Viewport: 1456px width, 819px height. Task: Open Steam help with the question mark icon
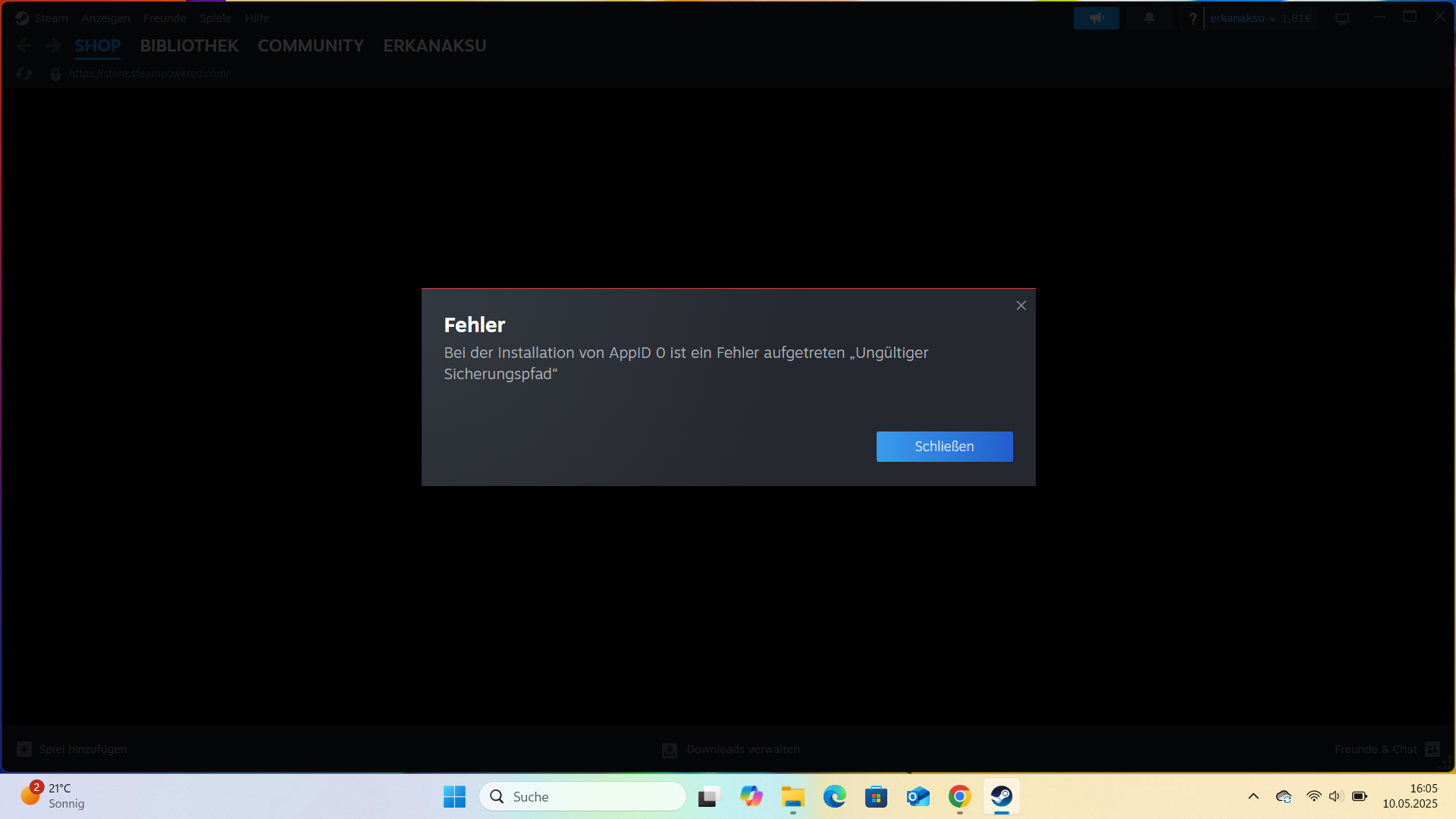click(x=1194, y=17)
